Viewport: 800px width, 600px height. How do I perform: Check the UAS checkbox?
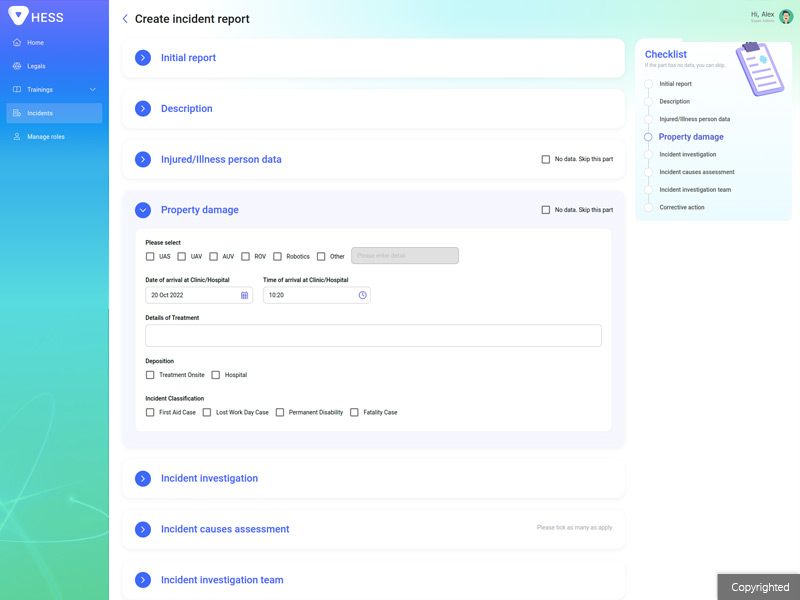150,257
